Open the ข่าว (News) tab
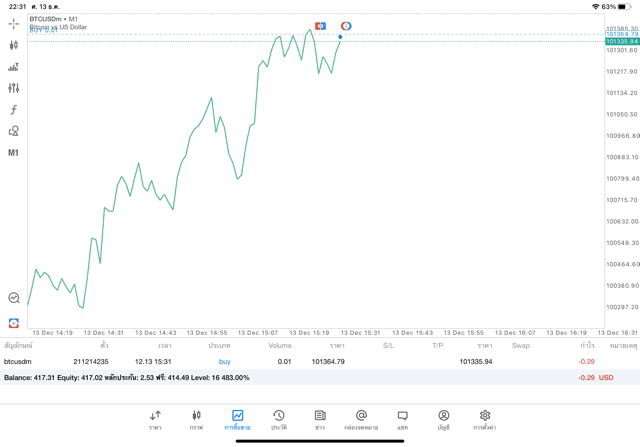 click(x=319, y=419)
